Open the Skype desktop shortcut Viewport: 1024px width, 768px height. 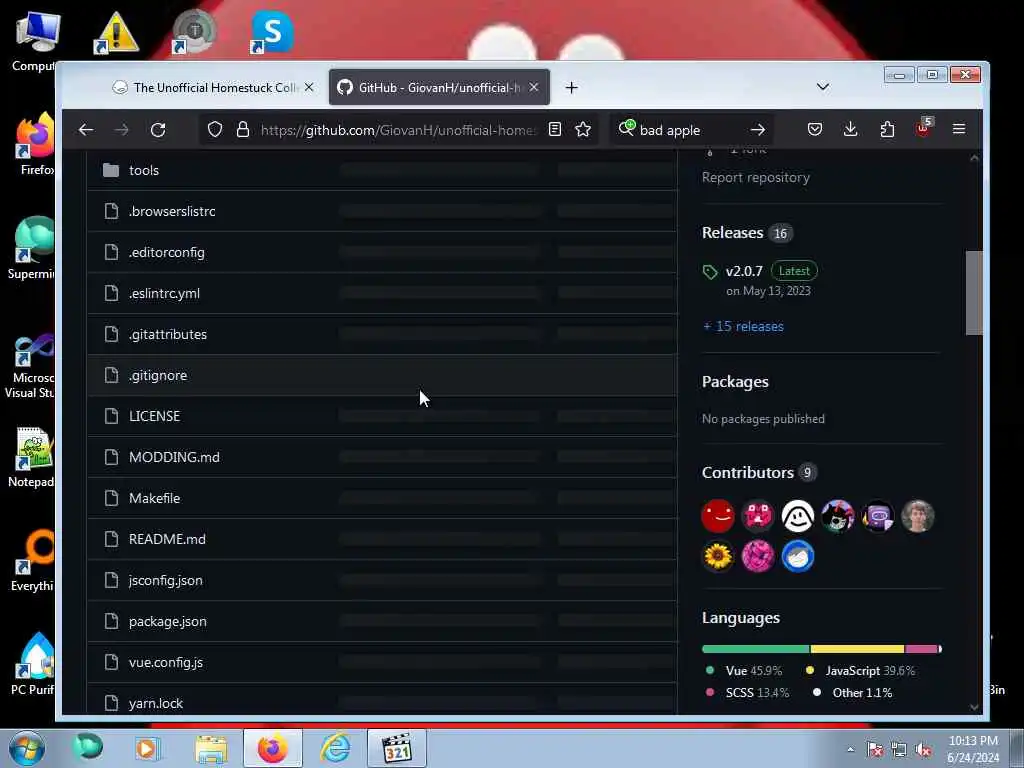271,33
